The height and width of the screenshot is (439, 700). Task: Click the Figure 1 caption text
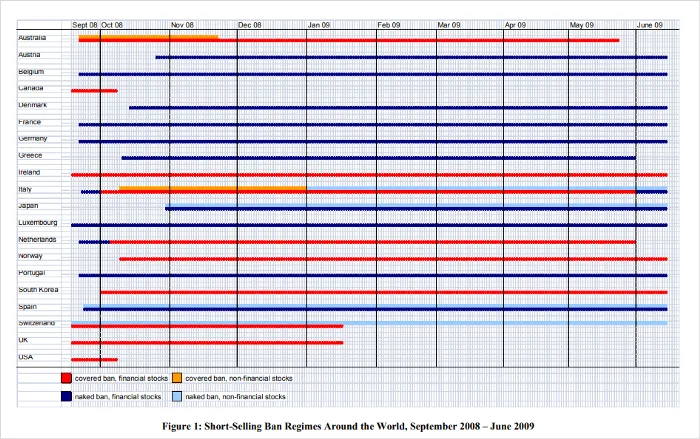[348, 426]
